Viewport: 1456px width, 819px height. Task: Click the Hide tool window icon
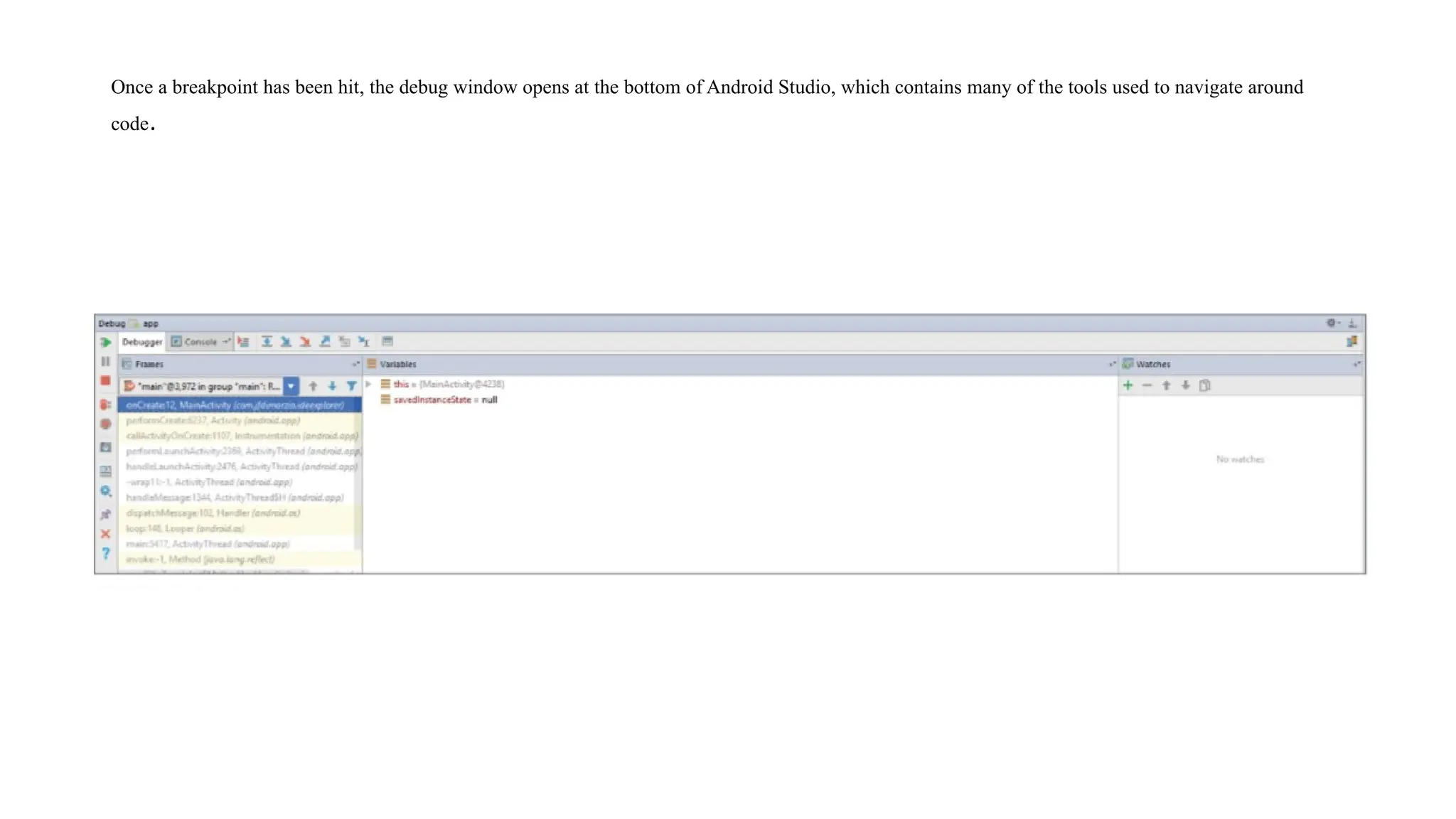(x=1352, y=323)
